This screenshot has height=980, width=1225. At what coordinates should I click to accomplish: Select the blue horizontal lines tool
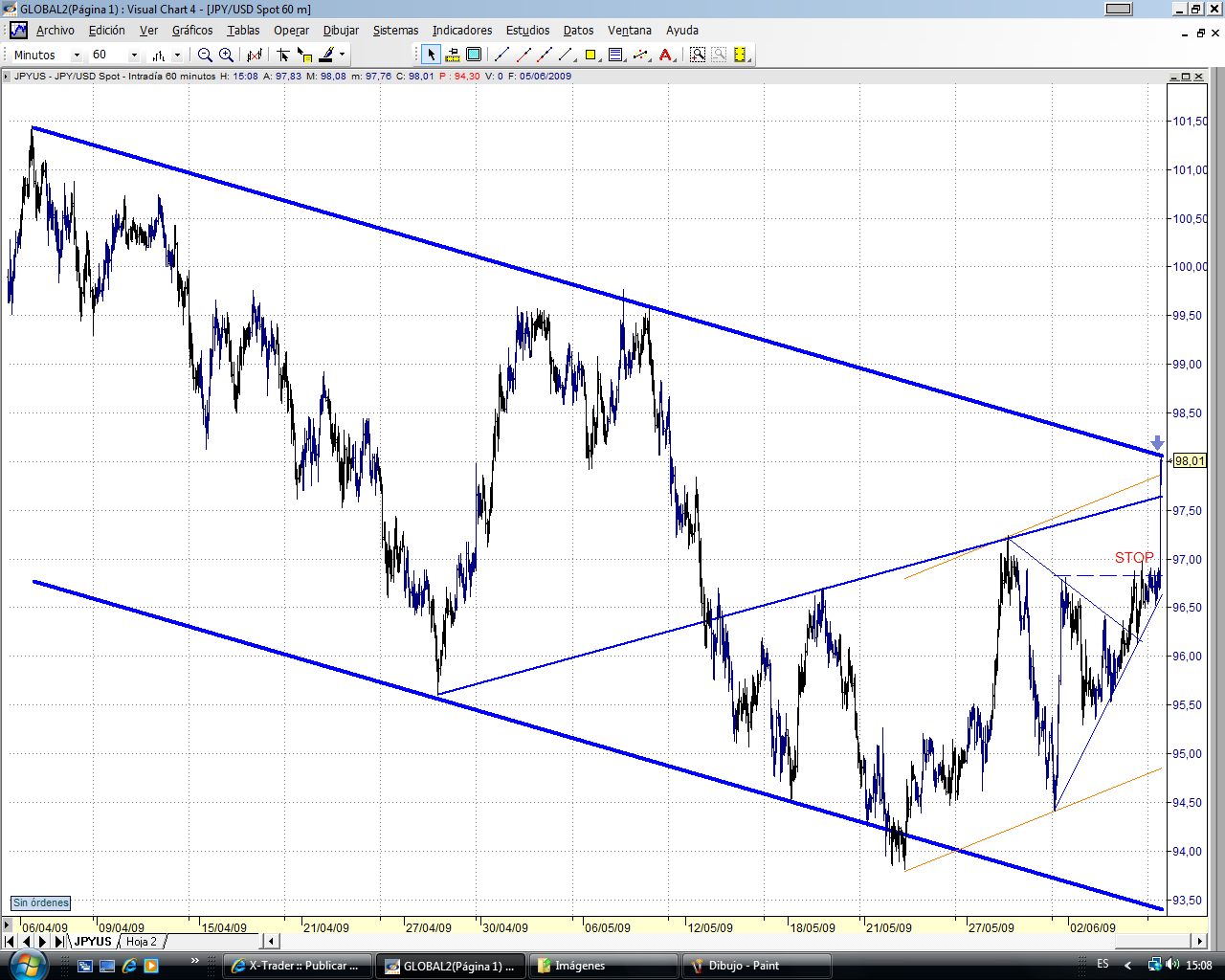tap(615, 56)
